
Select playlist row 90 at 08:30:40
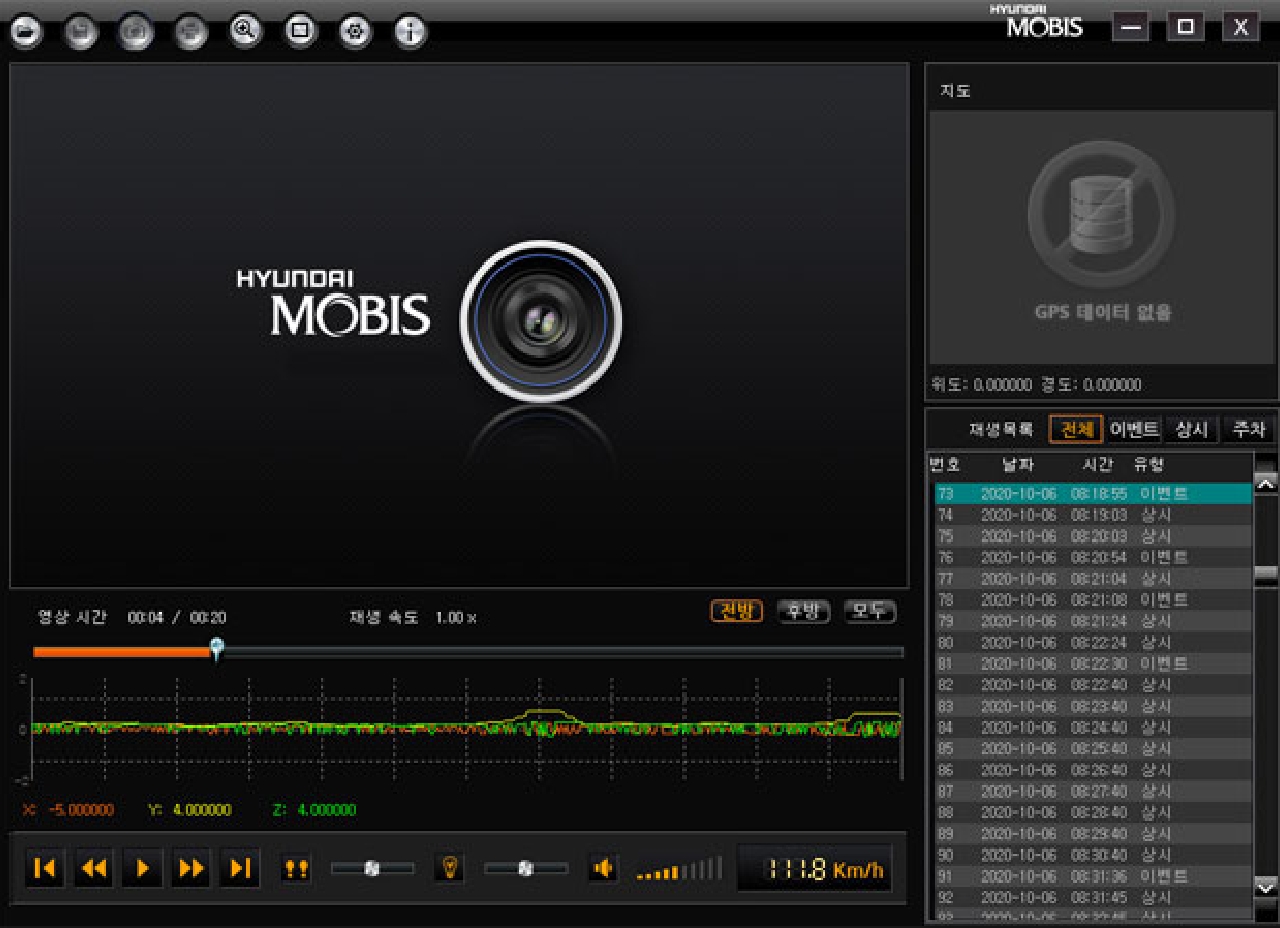click(1093, 855)
